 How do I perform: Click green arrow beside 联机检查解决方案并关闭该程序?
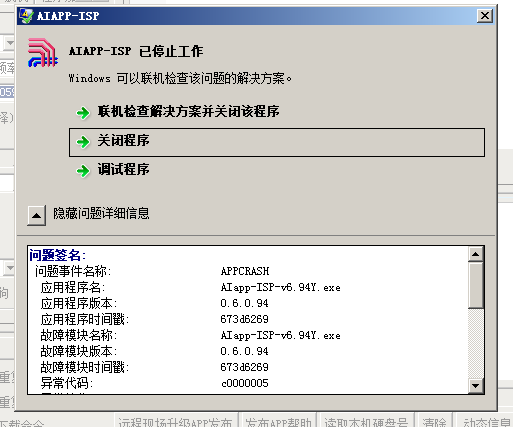click(x=83, y=113)
